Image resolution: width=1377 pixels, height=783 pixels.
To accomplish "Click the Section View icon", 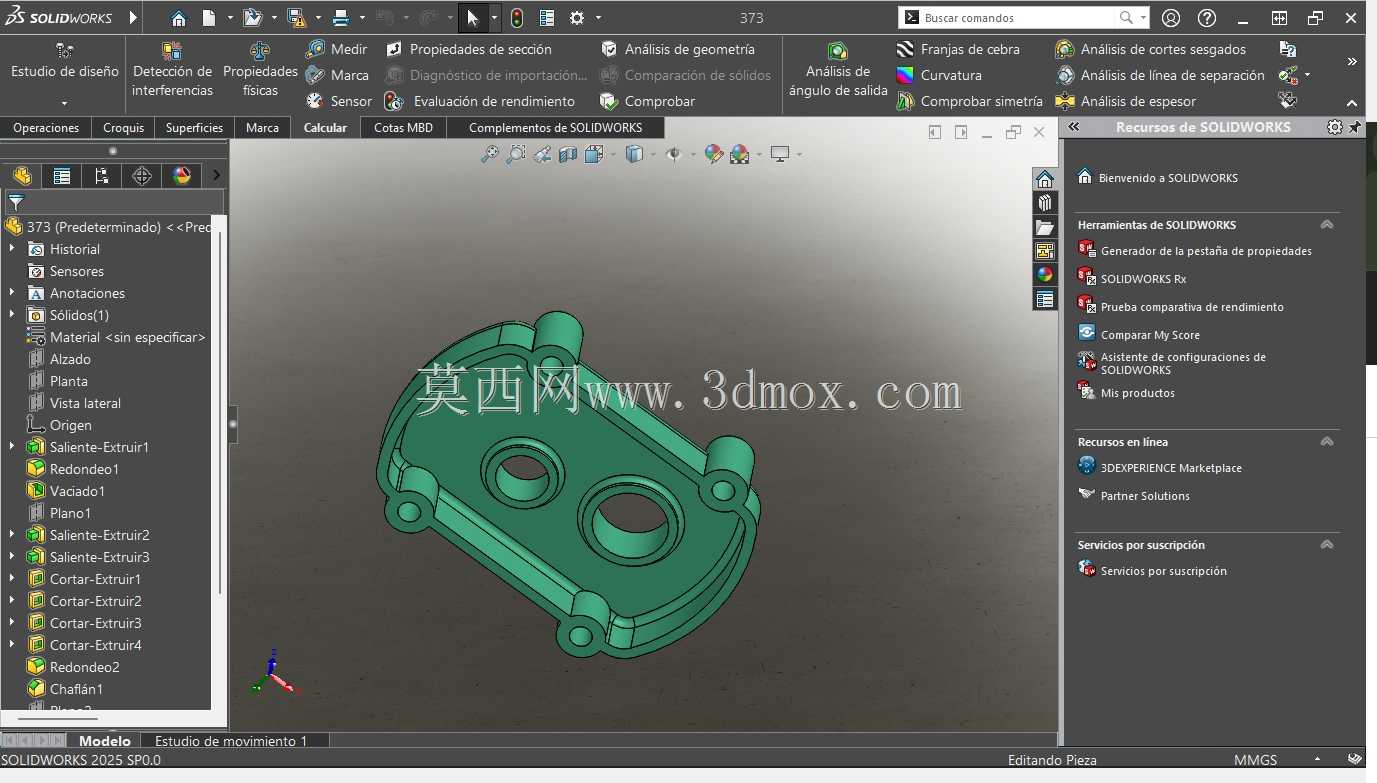I will tap(568, 154).
